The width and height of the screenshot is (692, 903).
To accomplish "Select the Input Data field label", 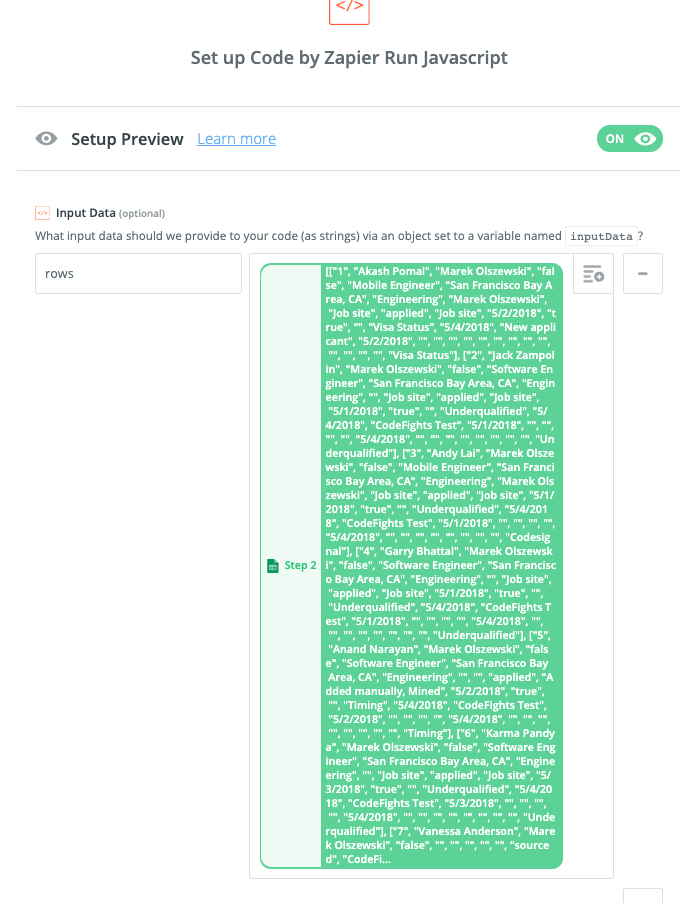I will coord(86,213).
